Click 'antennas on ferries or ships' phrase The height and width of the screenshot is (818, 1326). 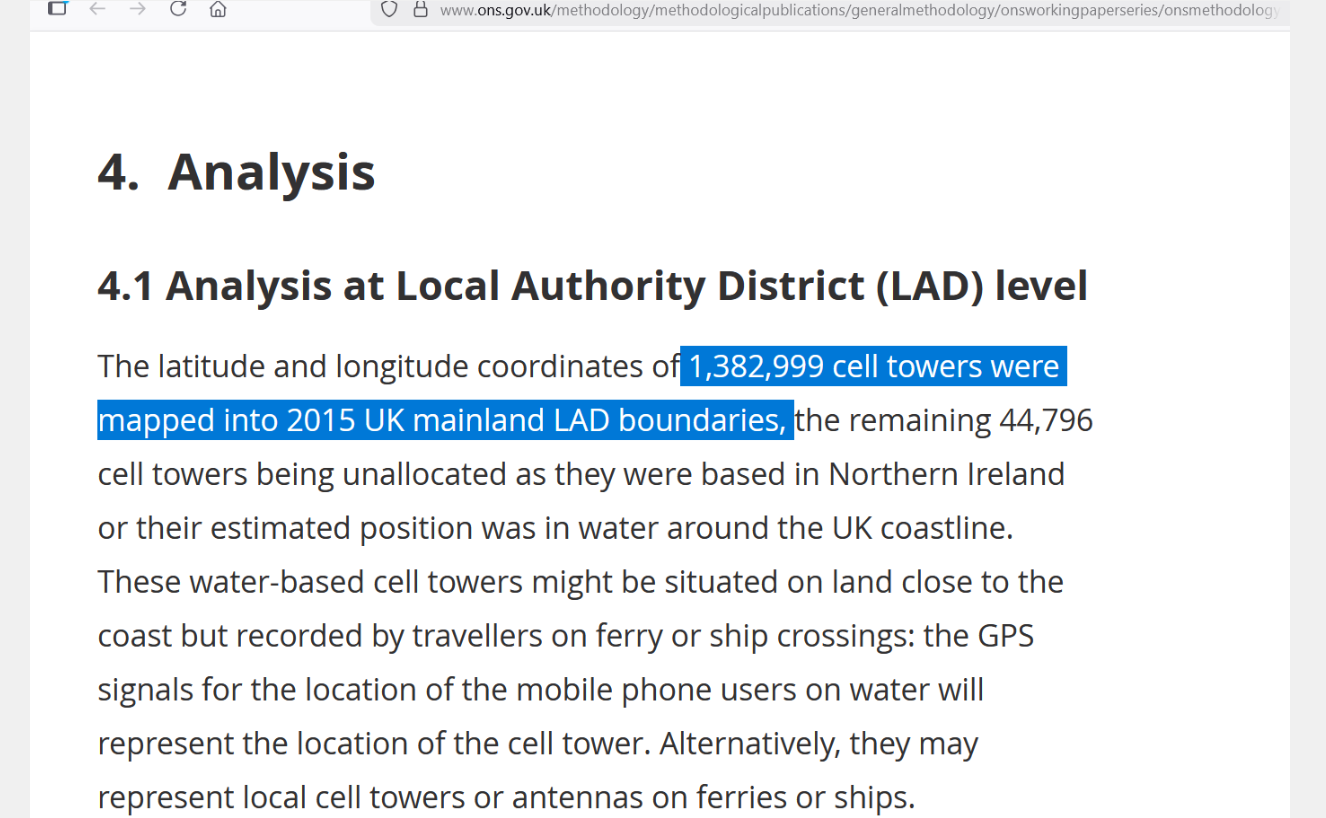(712, 797)
